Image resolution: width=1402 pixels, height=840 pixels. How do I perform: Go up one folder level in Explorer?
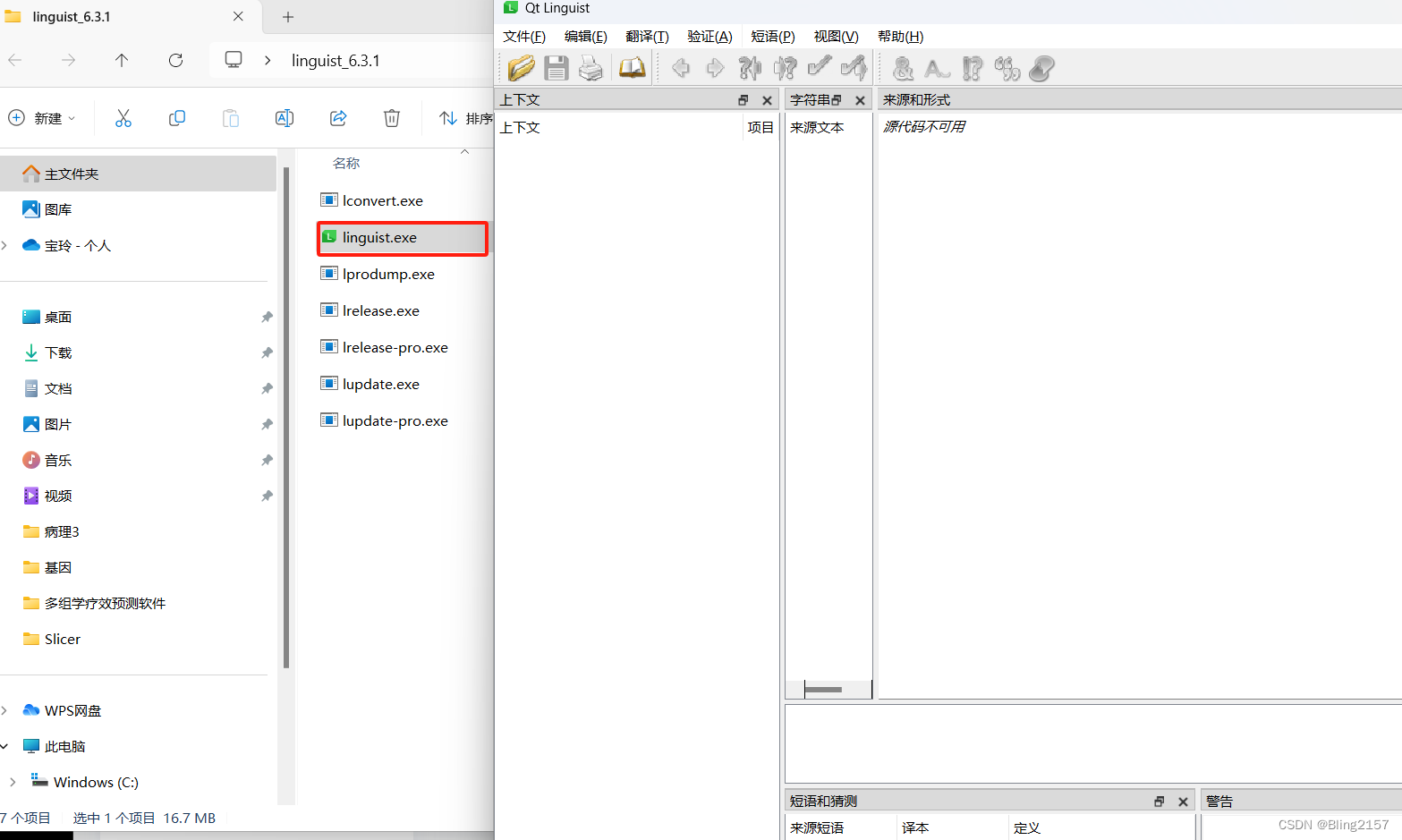(x=122, y=60)
